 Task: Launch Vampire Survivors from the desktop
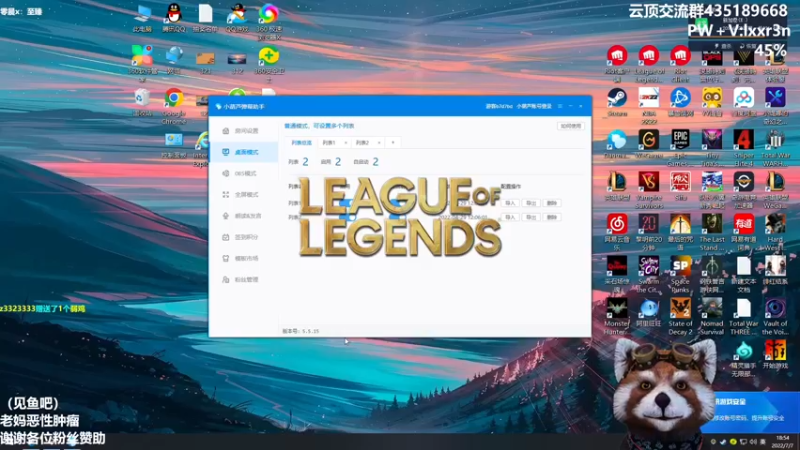coord(648,189)
